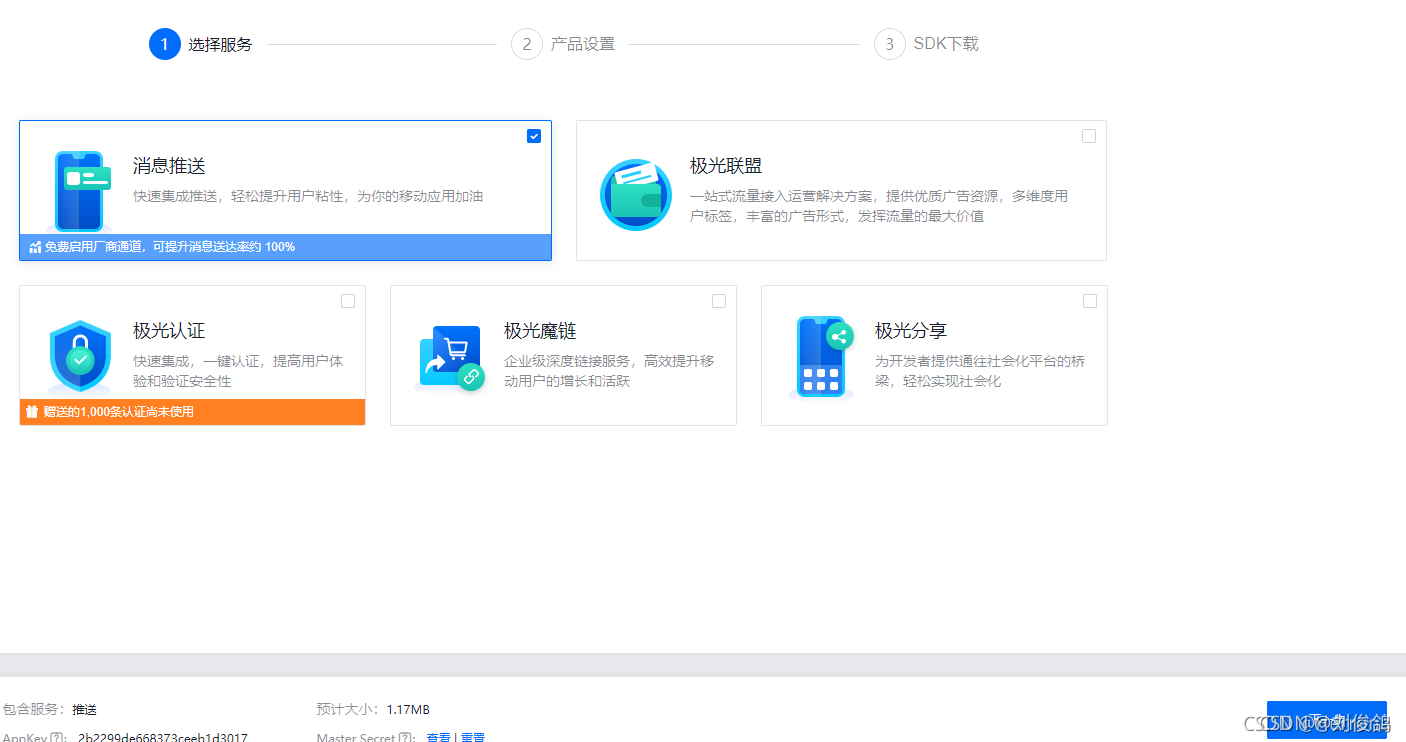
Task: Click the 极光分享 card title
Action: [911, 331]
